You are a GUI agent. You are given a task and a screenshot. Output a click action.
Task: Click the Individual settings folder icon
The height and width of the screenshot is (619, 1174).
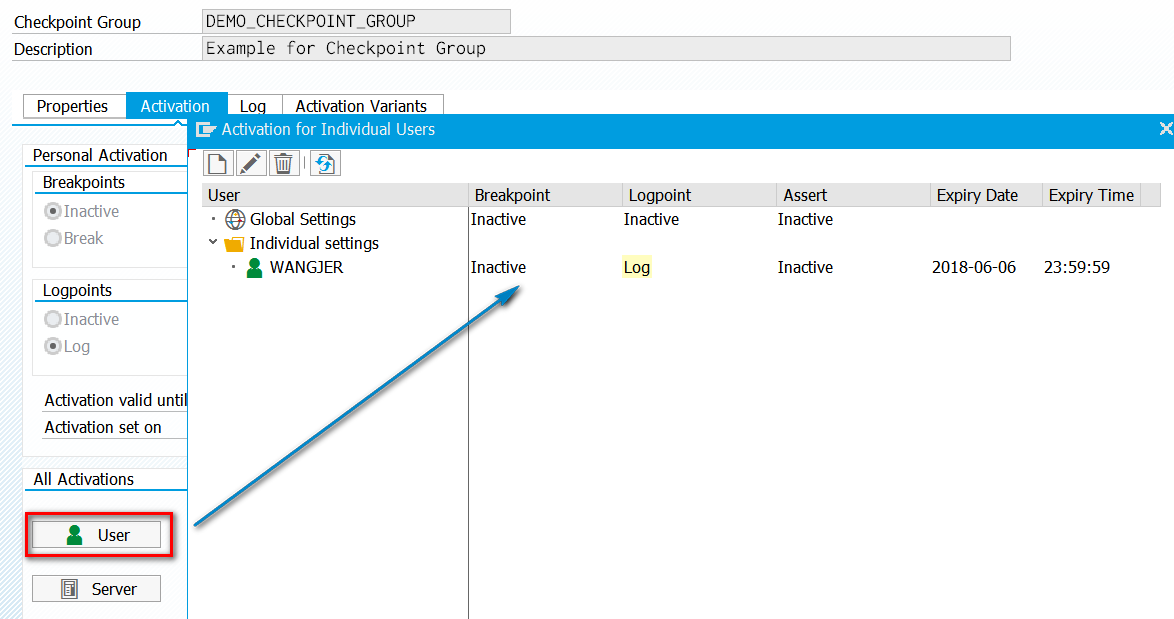click(234, 244)
